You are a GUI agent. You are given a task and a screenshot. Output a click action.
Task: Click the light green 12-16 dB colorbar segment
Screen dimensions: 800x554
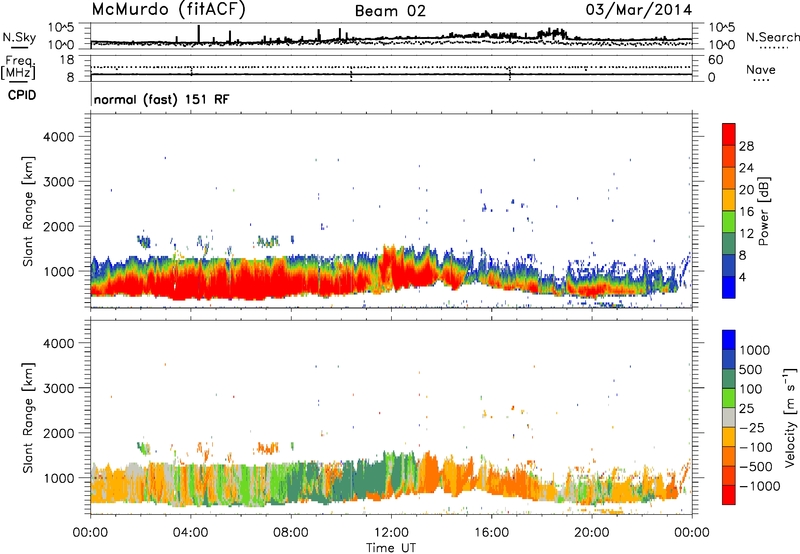(729, 221)
